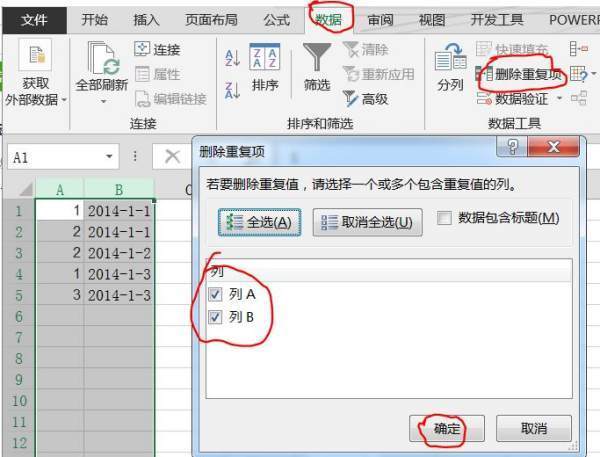Switch to the 开始 ribbon tab
Viewport: 600px width, 457px height.
pos(94,20)
